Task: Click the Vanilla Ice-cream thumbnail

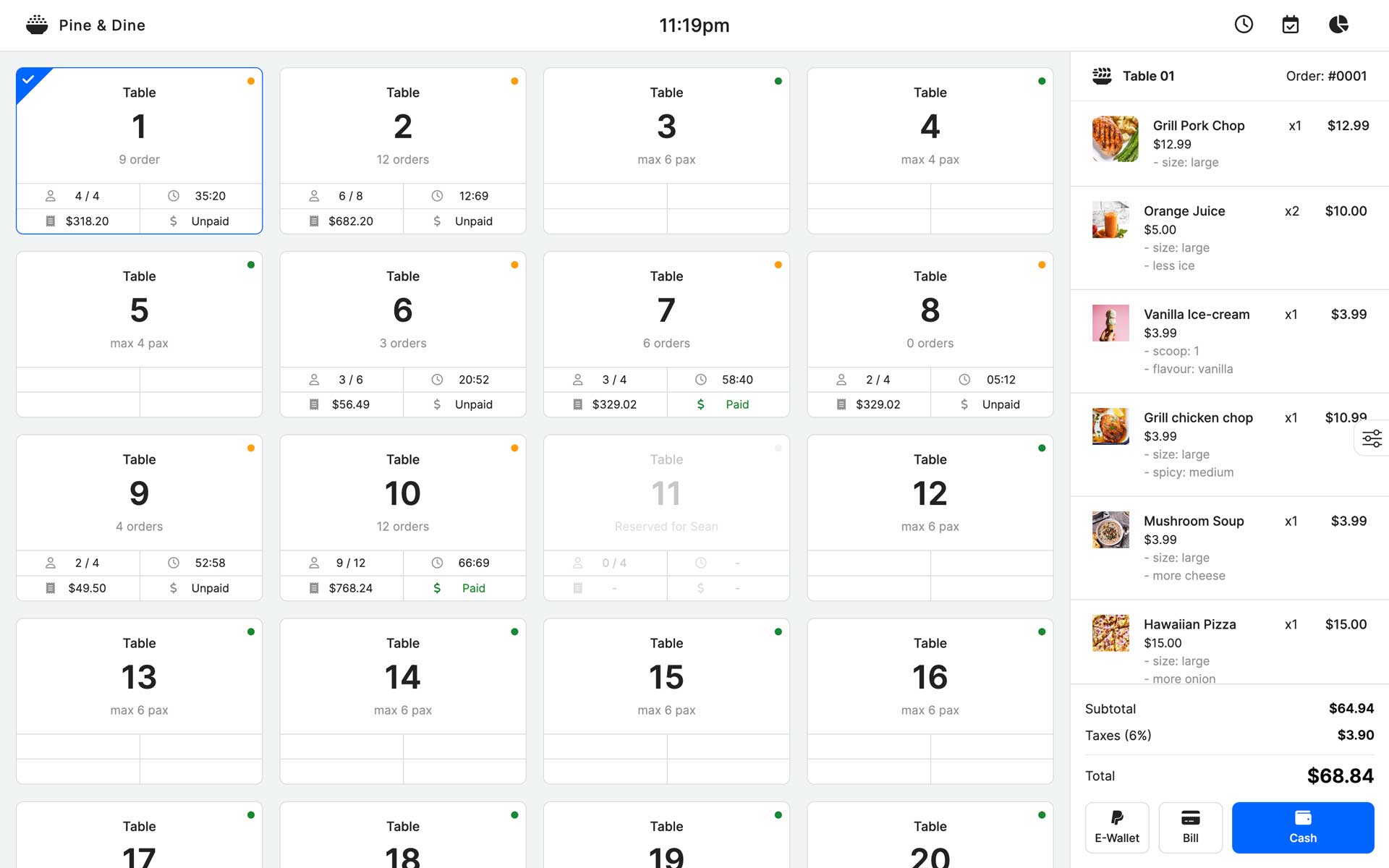Action: 1110,323
